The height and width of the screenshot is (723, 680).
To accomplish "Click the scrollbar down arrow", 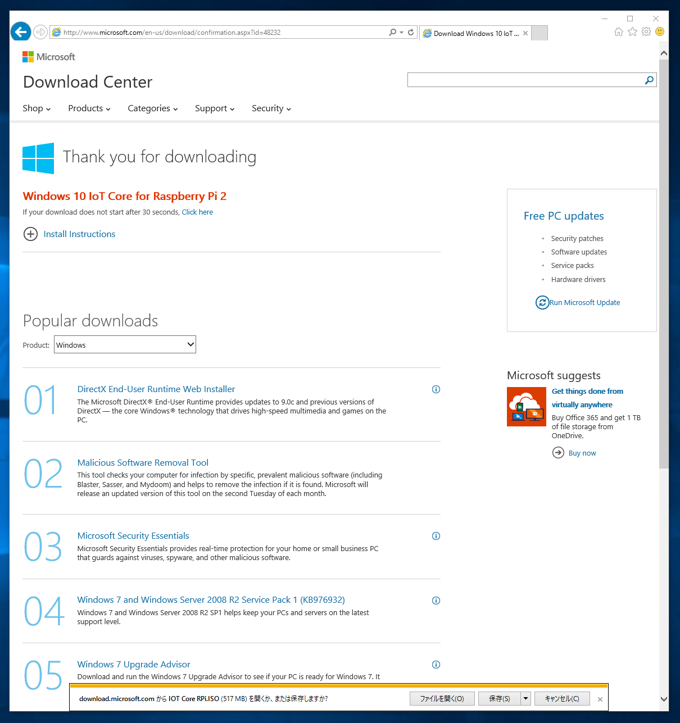I will [x=664, y=699].
